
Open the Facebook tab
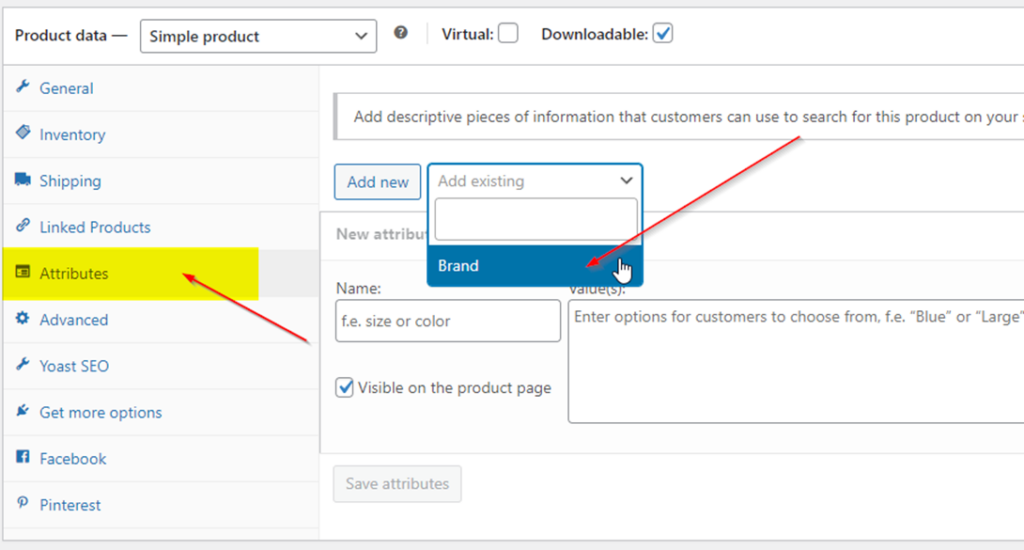pos(161,459)
